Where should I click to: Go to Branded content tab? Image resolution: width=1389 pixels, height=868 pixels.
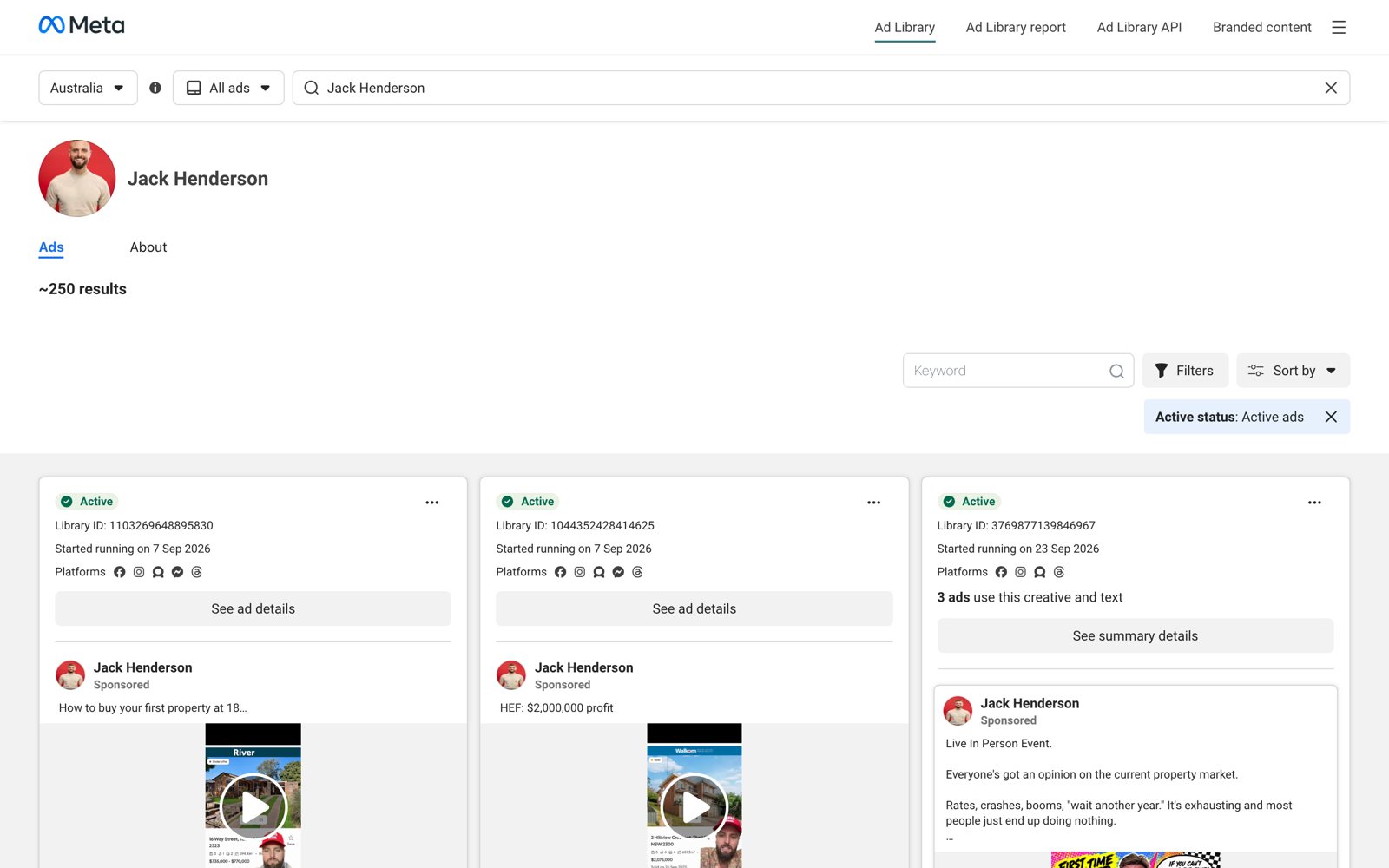tap(1261, 27)
